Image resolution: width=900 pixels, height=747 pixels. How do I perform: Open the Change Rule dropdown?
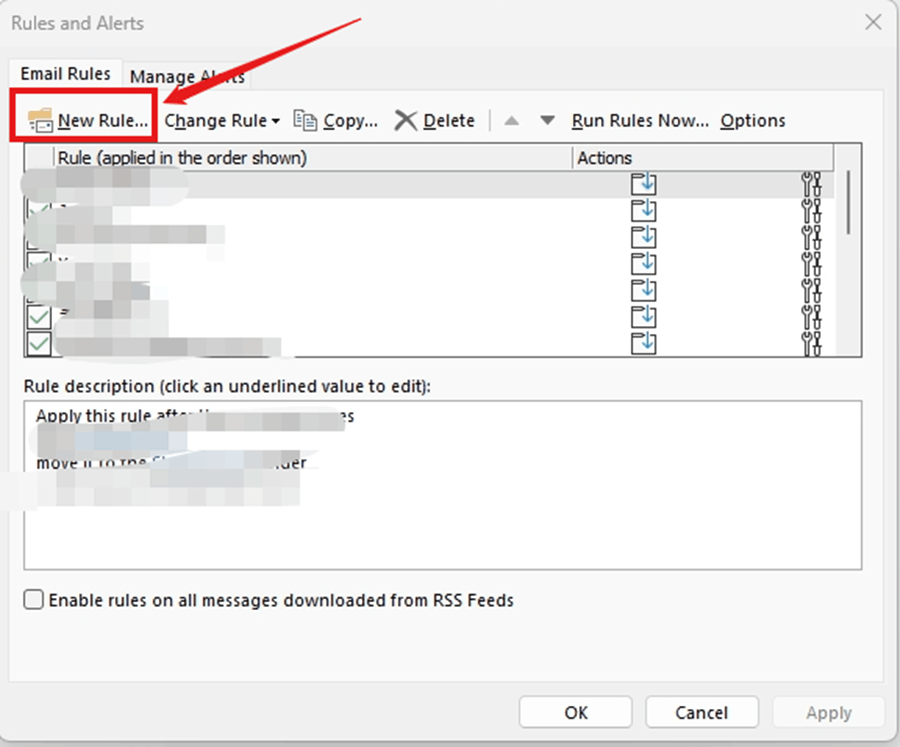222,121
